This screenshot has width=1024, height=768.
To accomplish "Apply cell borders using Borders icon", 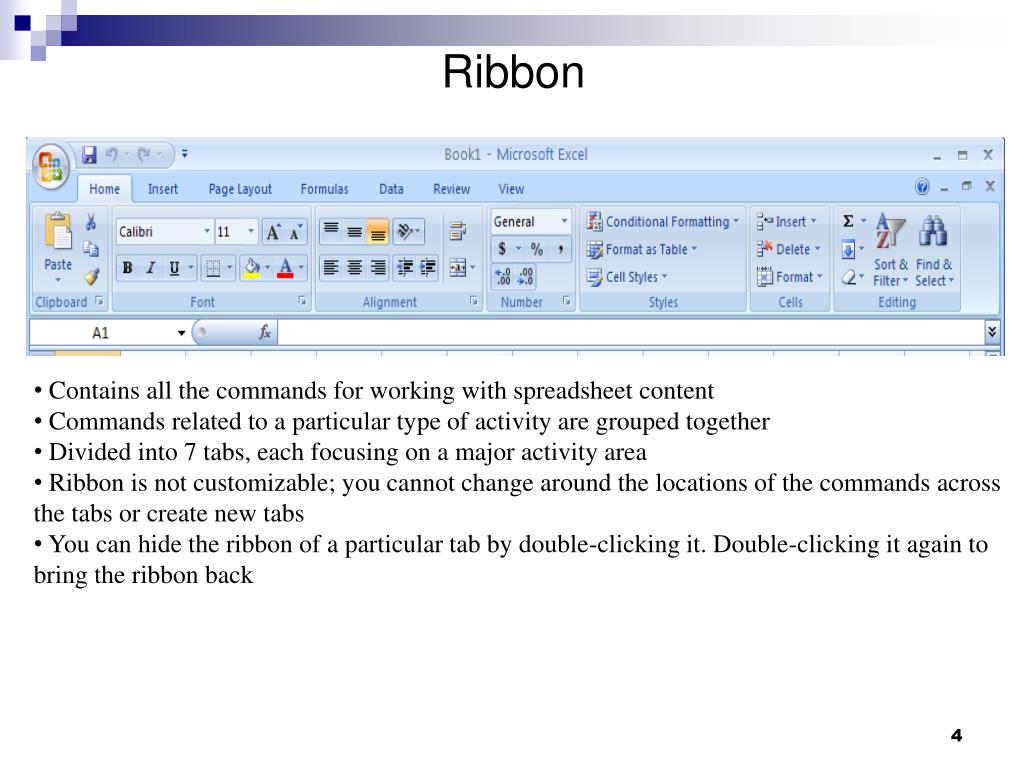I will (213, 268).
